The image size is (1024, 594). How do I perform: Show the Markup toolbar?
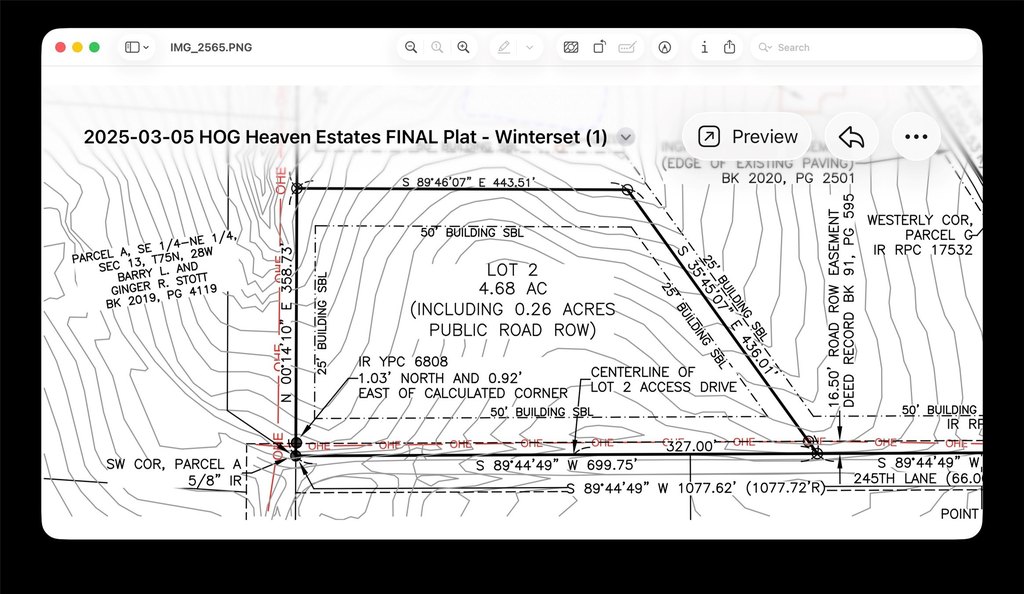click(664, 47)
